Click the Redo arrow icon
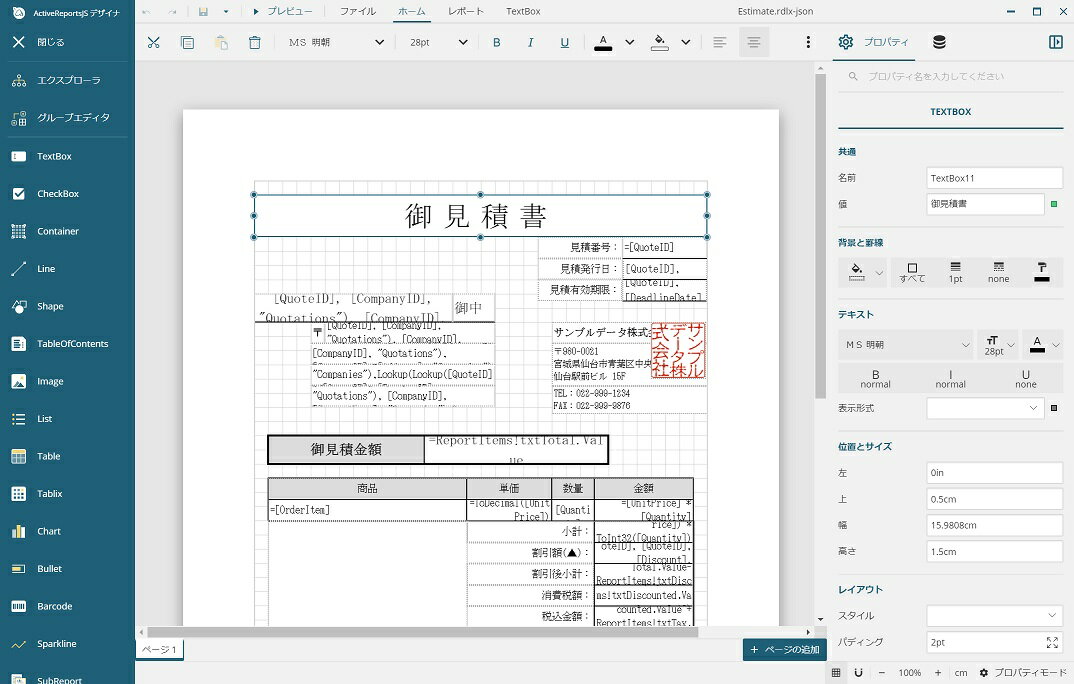This screenshot has height=684, width=1074. point(172,12)
